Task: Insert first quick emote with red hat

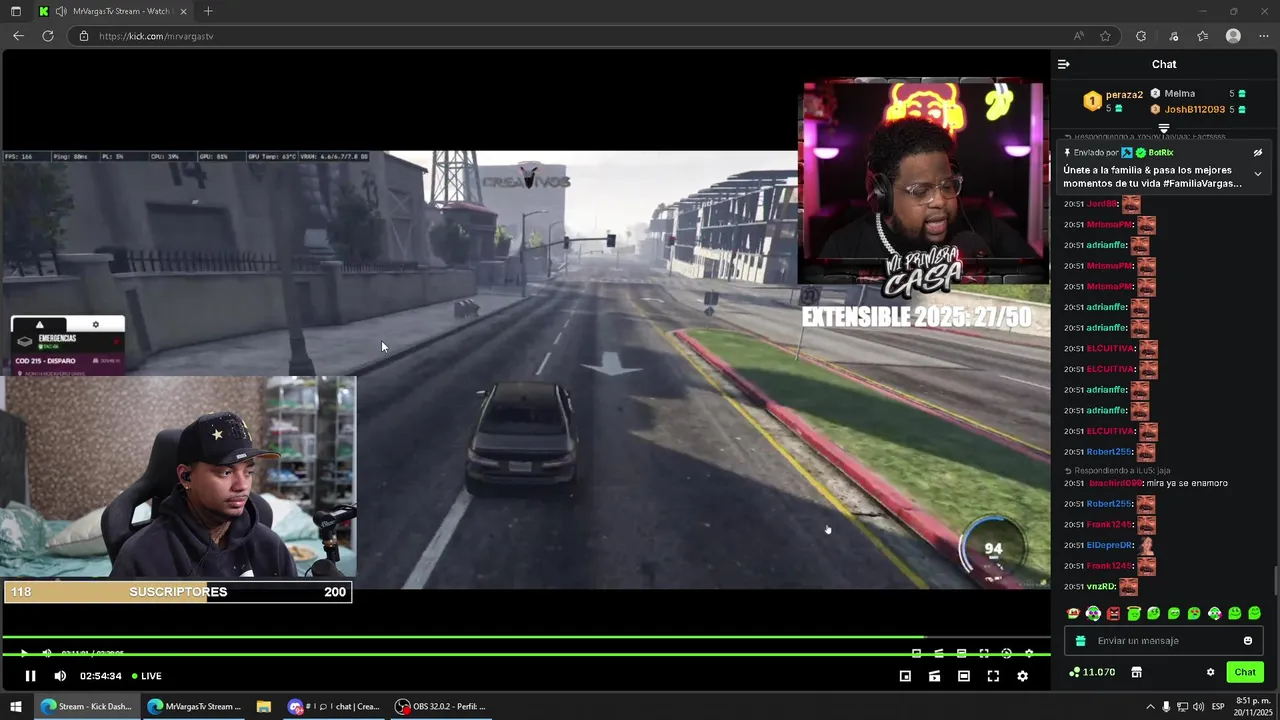Action: [1073, 613]
